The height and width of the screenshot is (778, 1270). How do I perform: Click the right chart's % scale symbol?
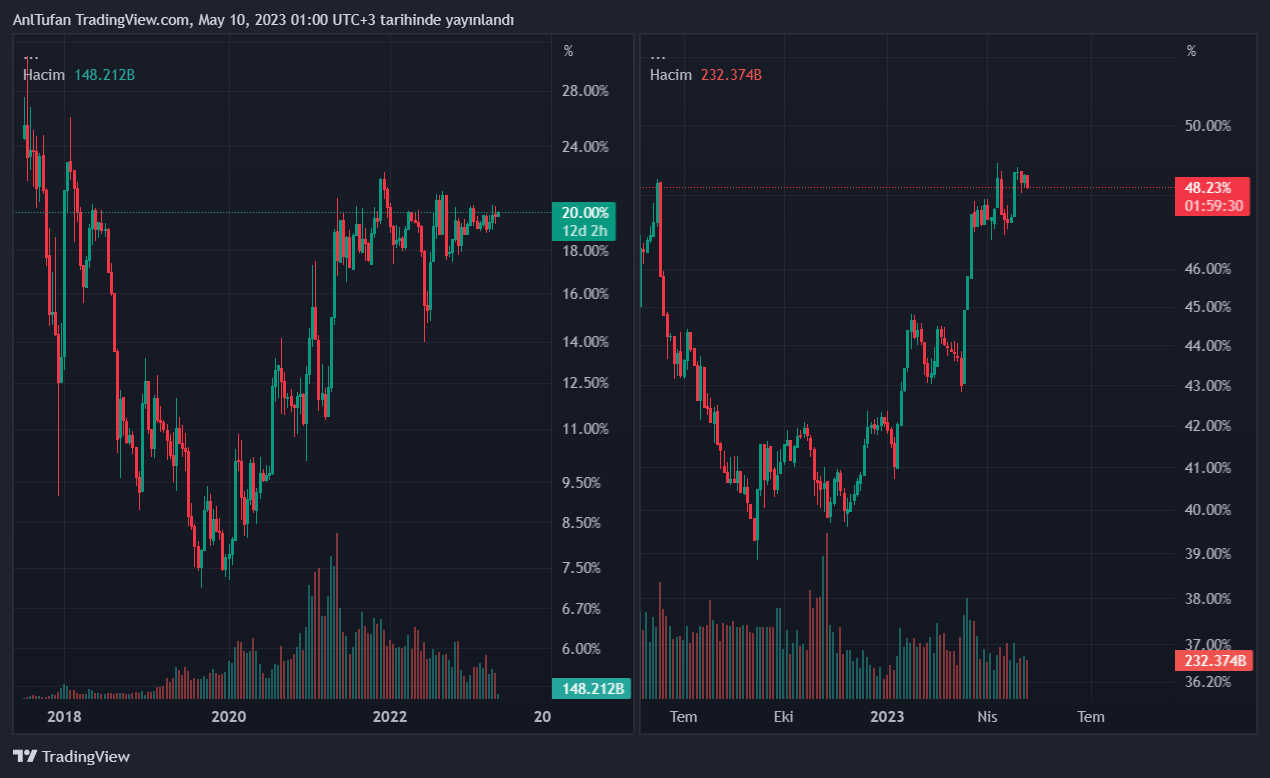[x=1190, y=51]
